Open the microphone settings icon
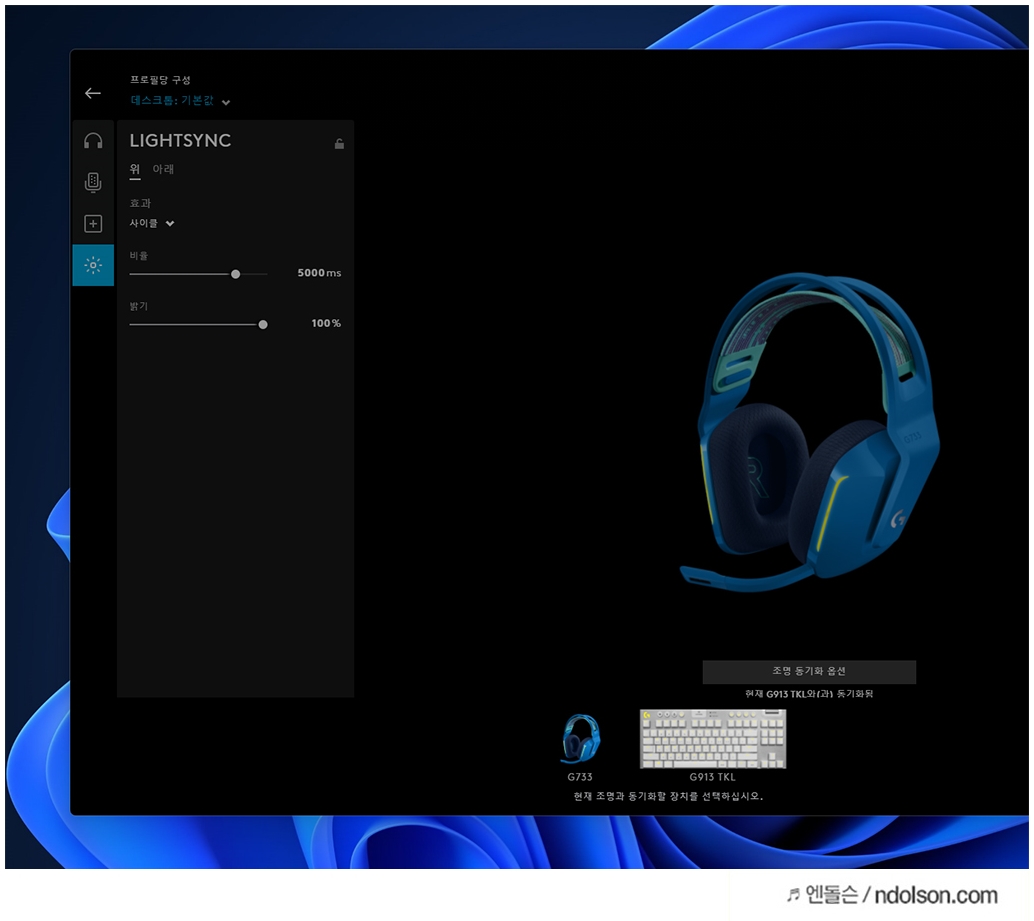Screen dimensions: 1034x921 93,183
